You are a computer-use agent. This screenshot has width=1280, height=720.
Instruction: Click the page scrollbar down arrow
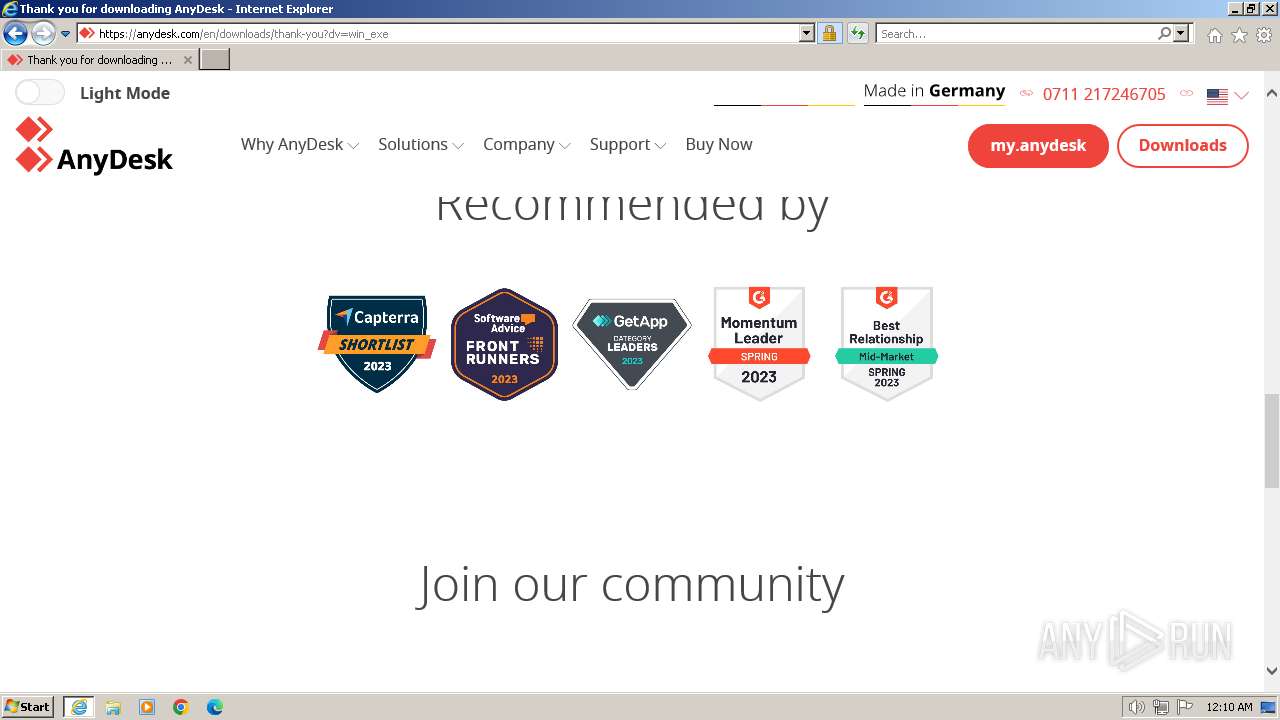coord(1272,671)
